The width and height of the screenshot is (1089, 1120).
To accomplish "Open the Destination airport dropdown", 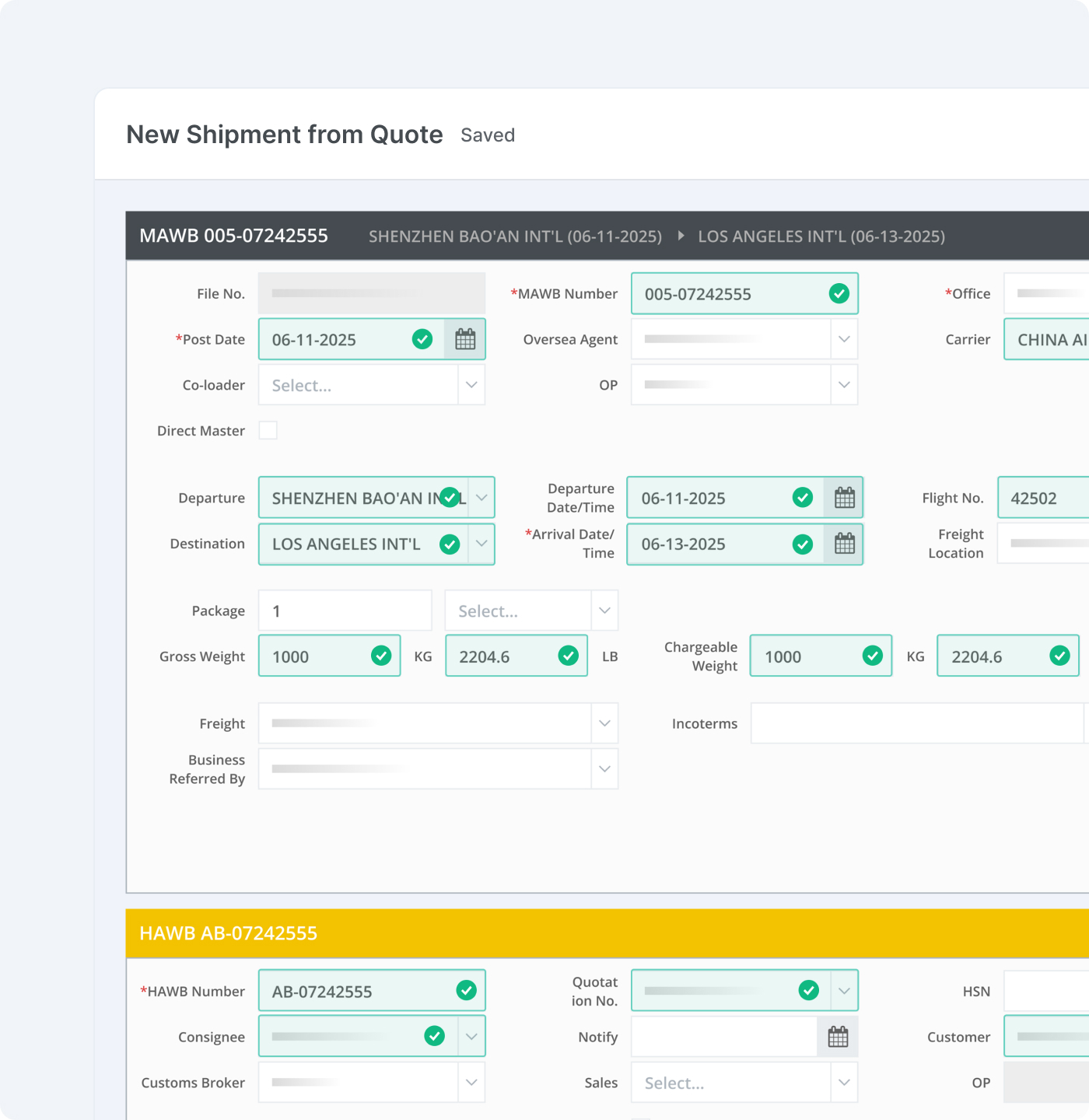I will tap(482, 544).
